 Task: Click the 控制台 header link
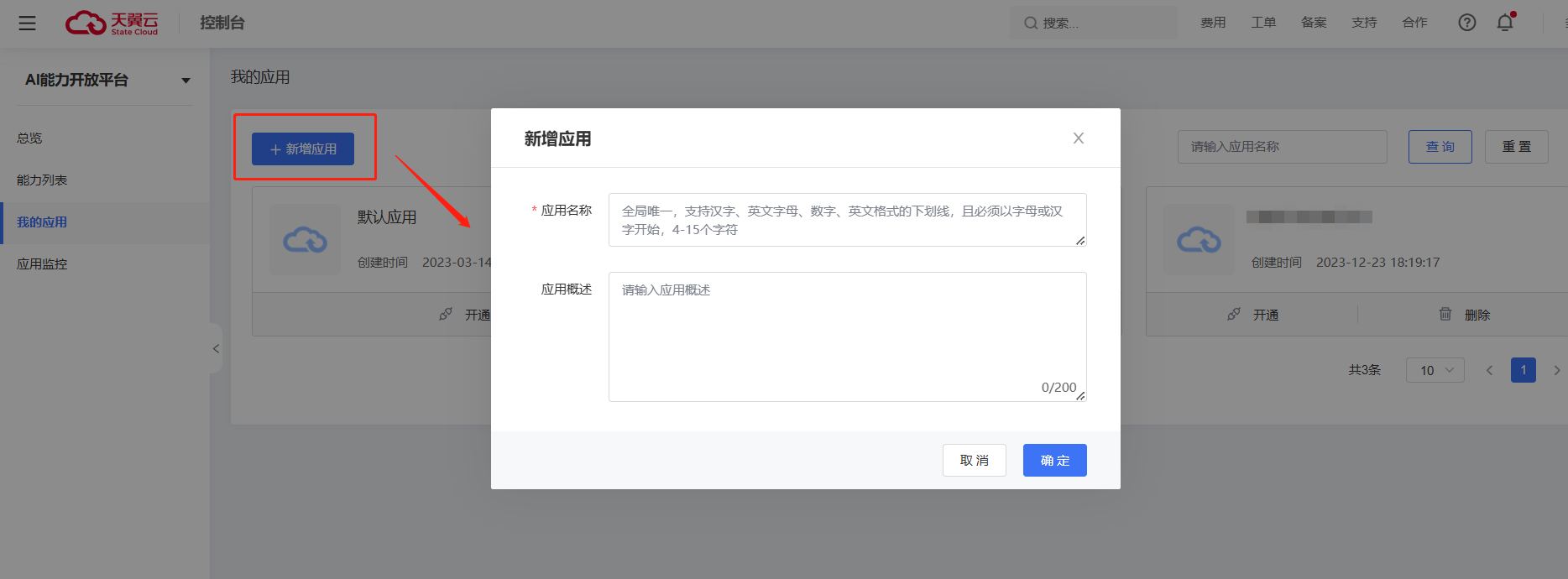[x=222, y=23]
